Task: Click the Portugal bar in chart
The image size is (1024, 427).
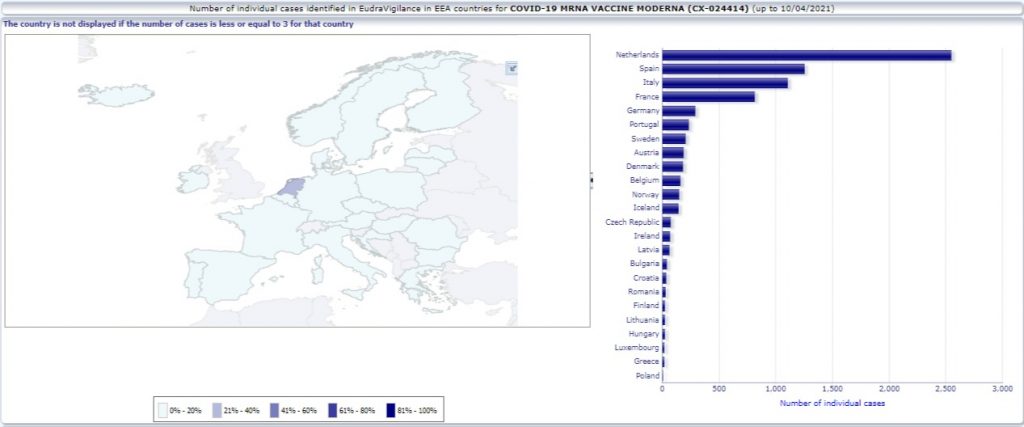Action: (675, 125)
